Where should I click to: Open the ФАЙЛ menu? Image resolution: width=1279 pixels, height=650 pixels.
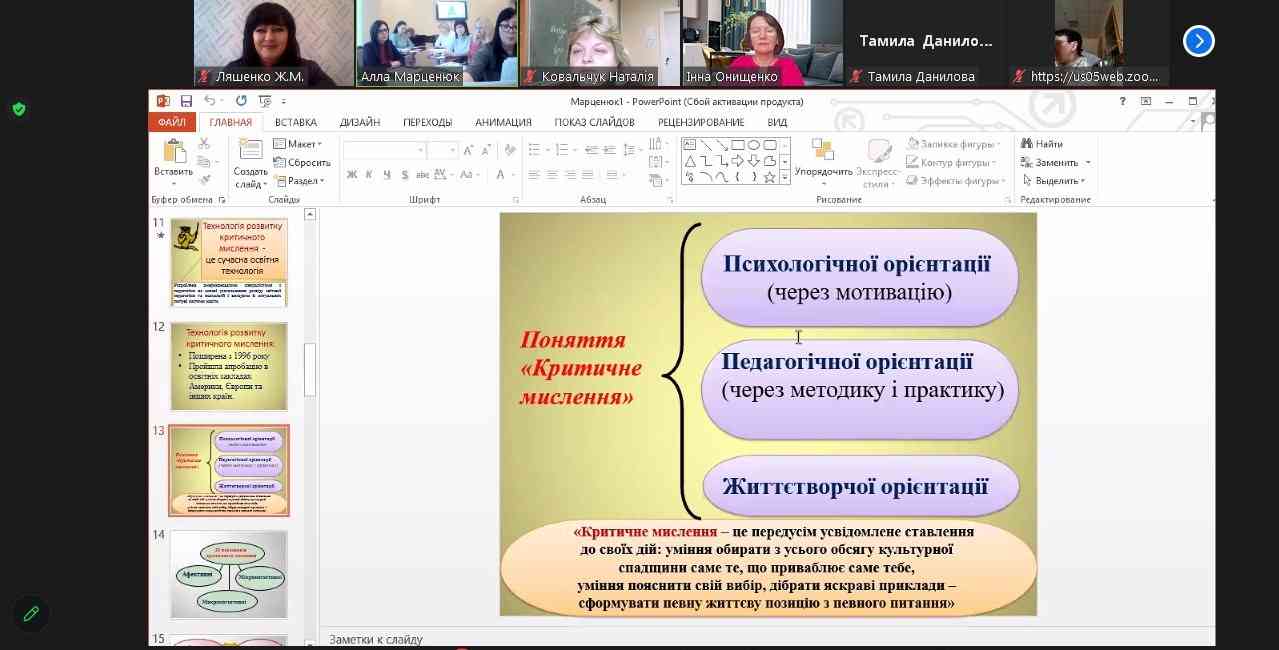tap(171, 122)
